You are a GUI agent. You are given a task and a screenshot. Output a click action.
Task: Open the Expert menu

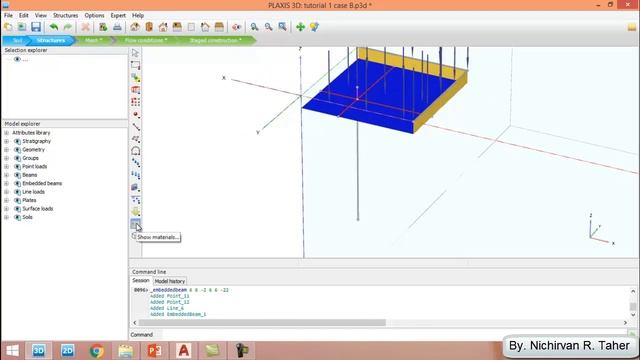(x=118, y=15)
